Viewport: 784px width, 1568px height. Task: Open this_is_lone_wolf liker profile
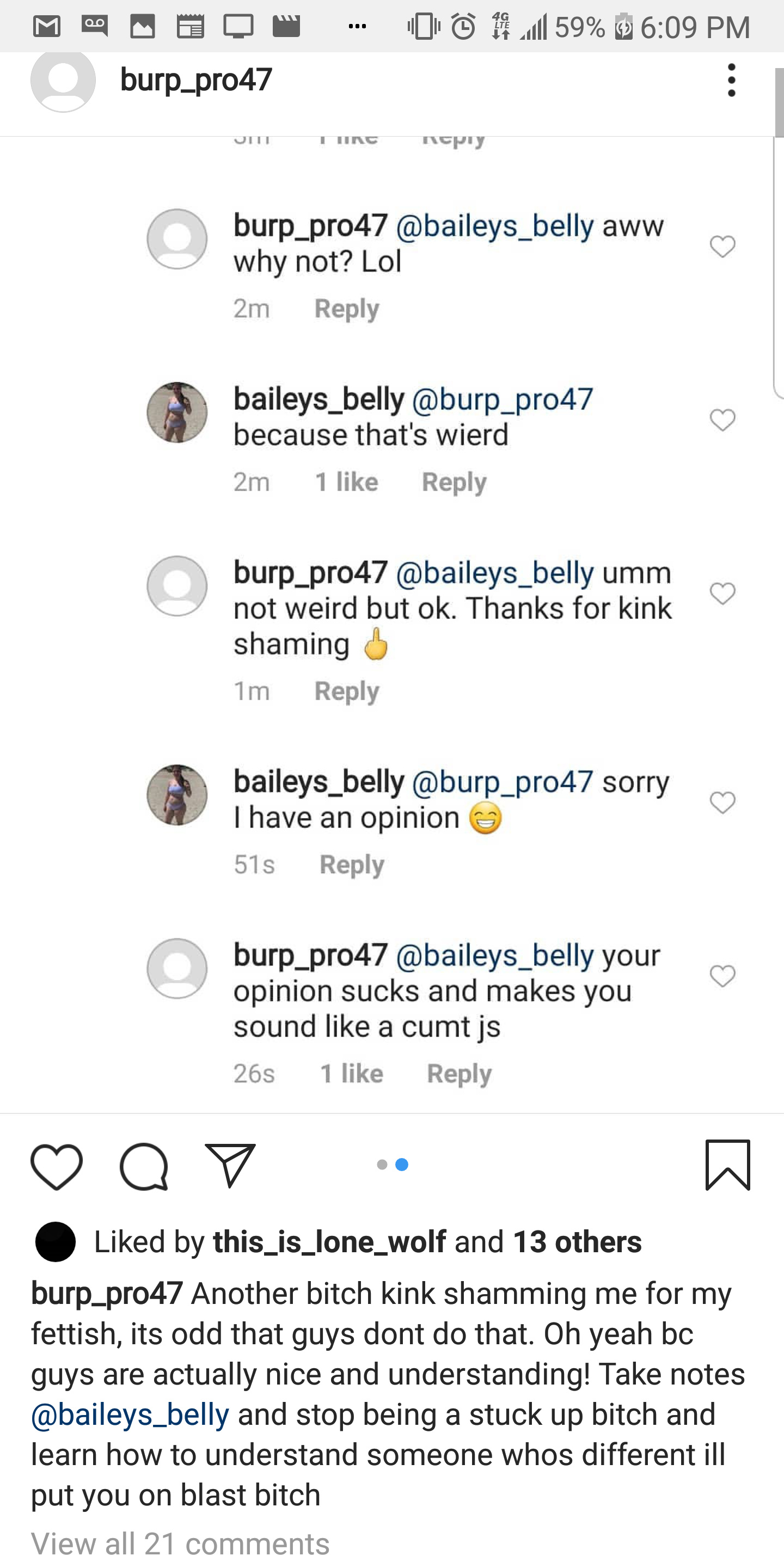pyautogui.click(x=329, y=1242)
